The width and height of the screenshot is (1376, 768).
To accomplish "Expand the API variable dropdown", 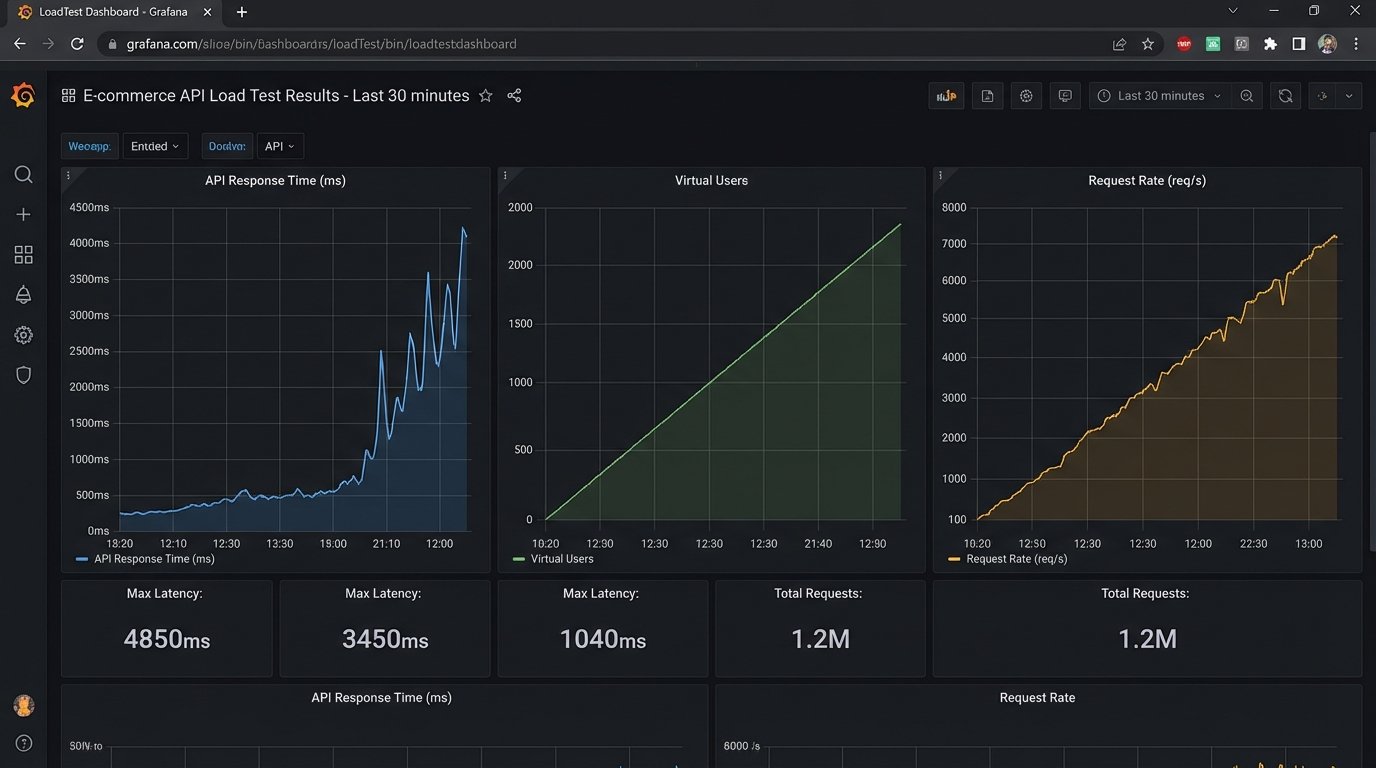I will click(280, 146).
